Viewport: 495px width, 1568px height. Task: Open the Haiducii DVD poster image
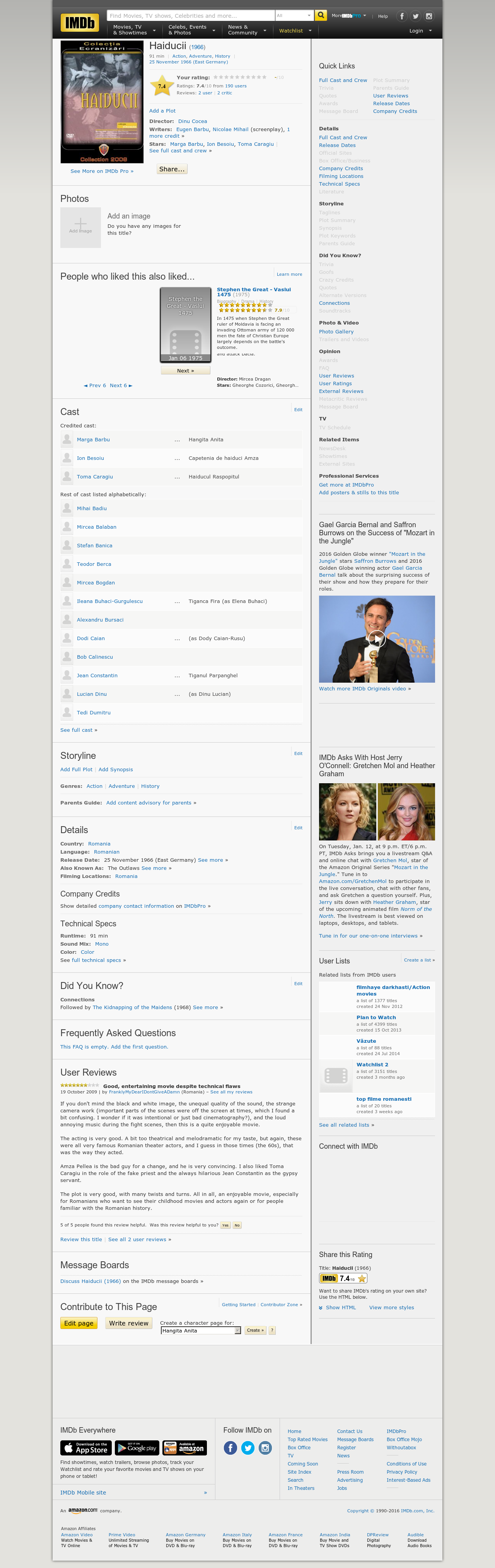point(102,102)
